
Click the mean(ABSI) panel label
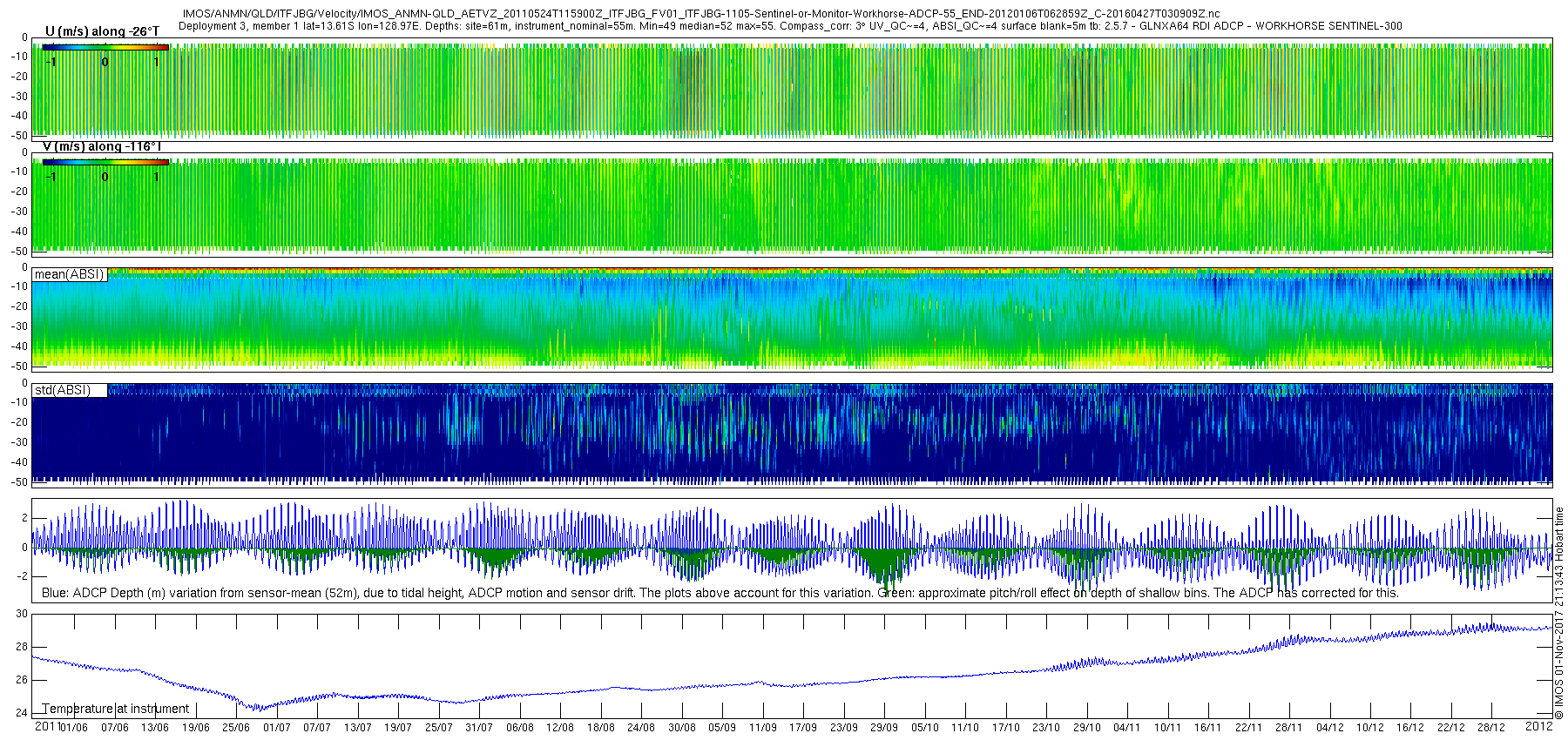tap(69, 274)
